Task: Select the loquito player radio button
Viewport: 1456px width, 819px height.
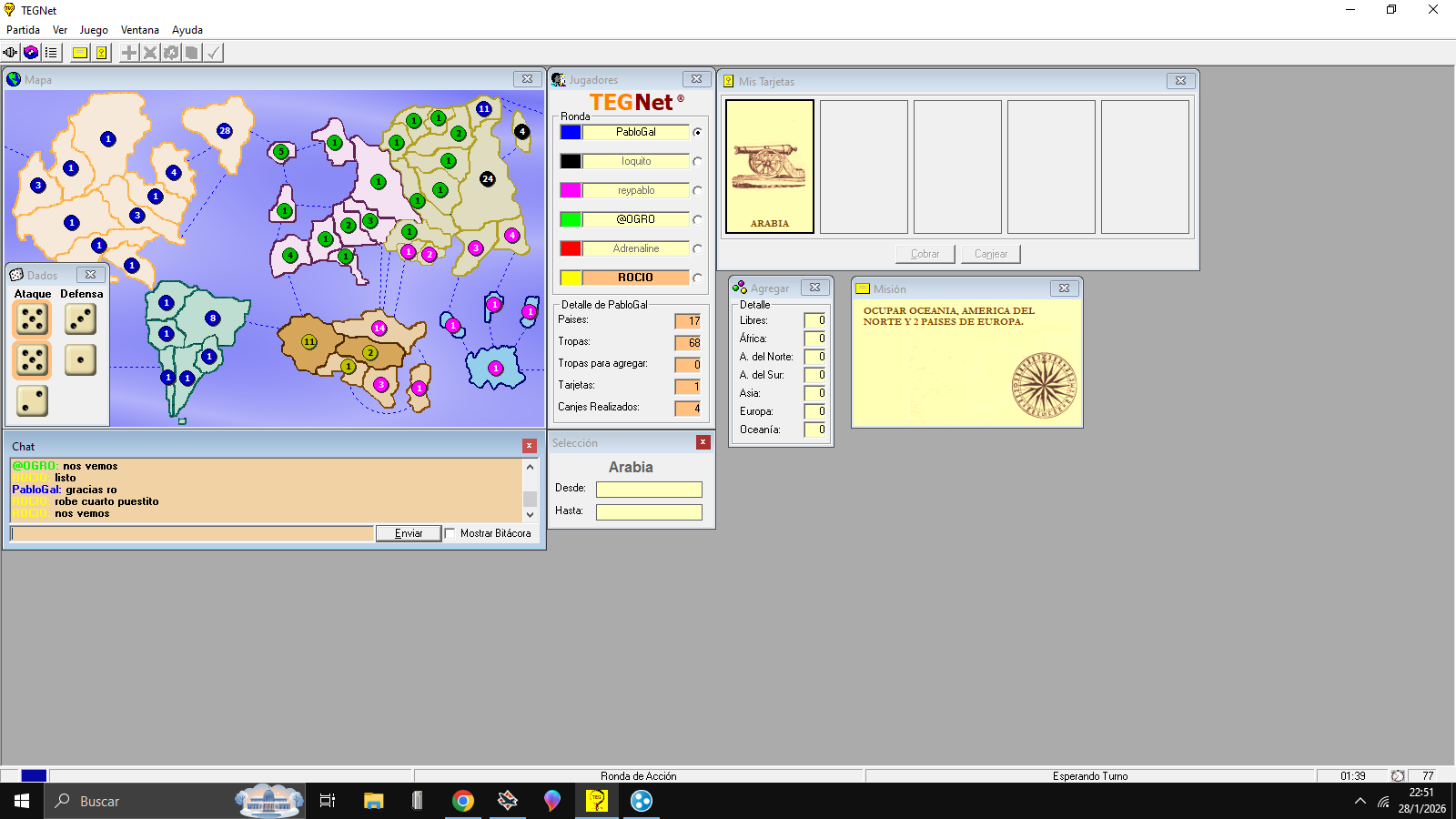Action: [697, 161]
